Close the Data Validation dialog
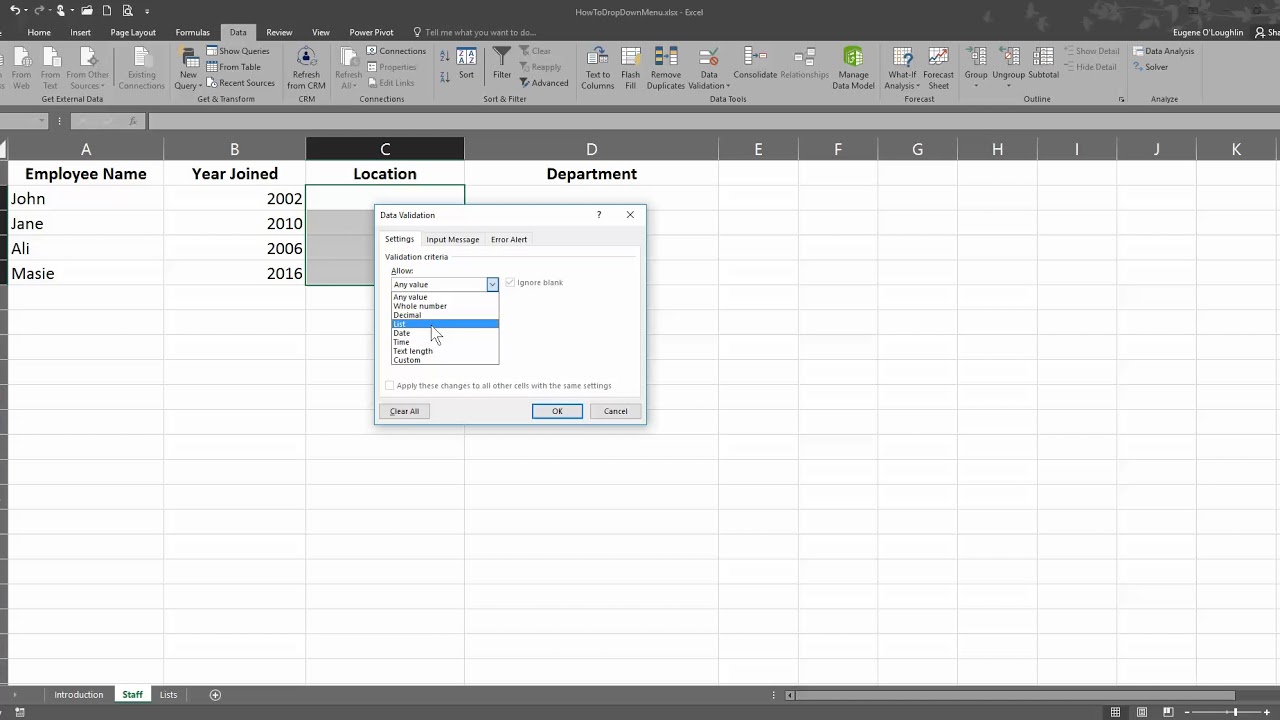This screenshot has height=720, width=1280. coord(630,215)
